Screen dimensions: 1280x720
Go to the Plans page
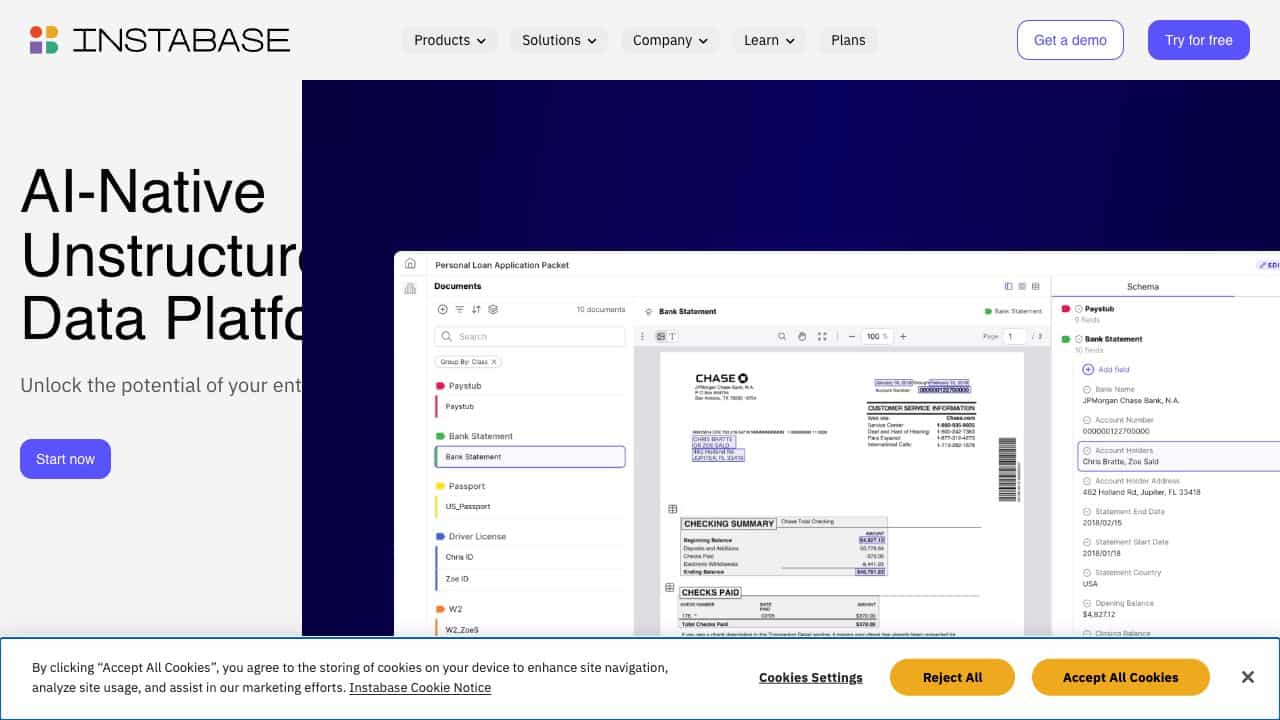coord(848,40)
